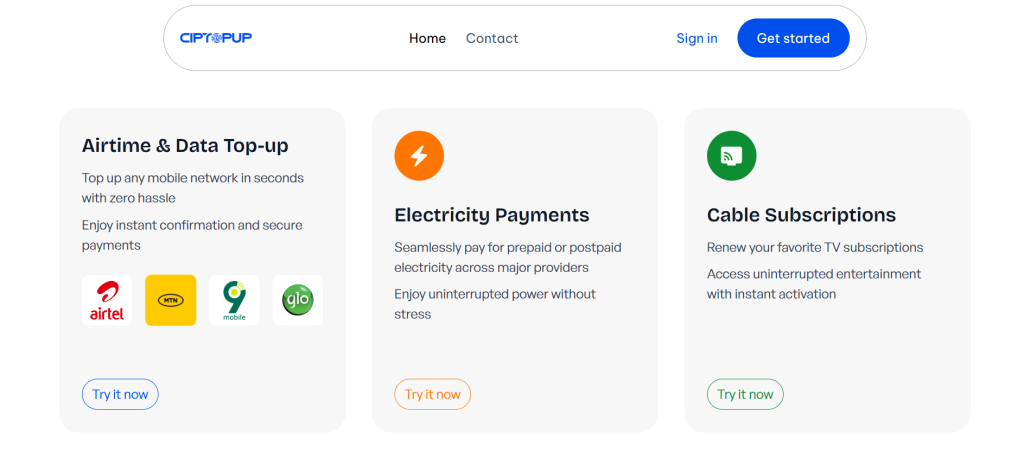The width and height of the screenshot is (1024, 452).
Task: Pick the 9mobile network logo
Action: tap(234, 300)
